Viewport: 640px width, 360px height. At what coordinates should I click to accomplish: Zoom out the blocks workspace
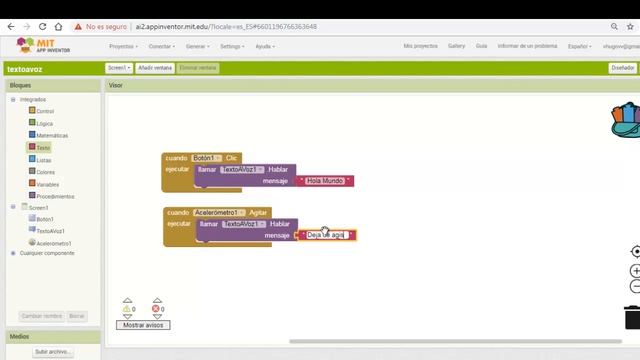pos(635,287)
